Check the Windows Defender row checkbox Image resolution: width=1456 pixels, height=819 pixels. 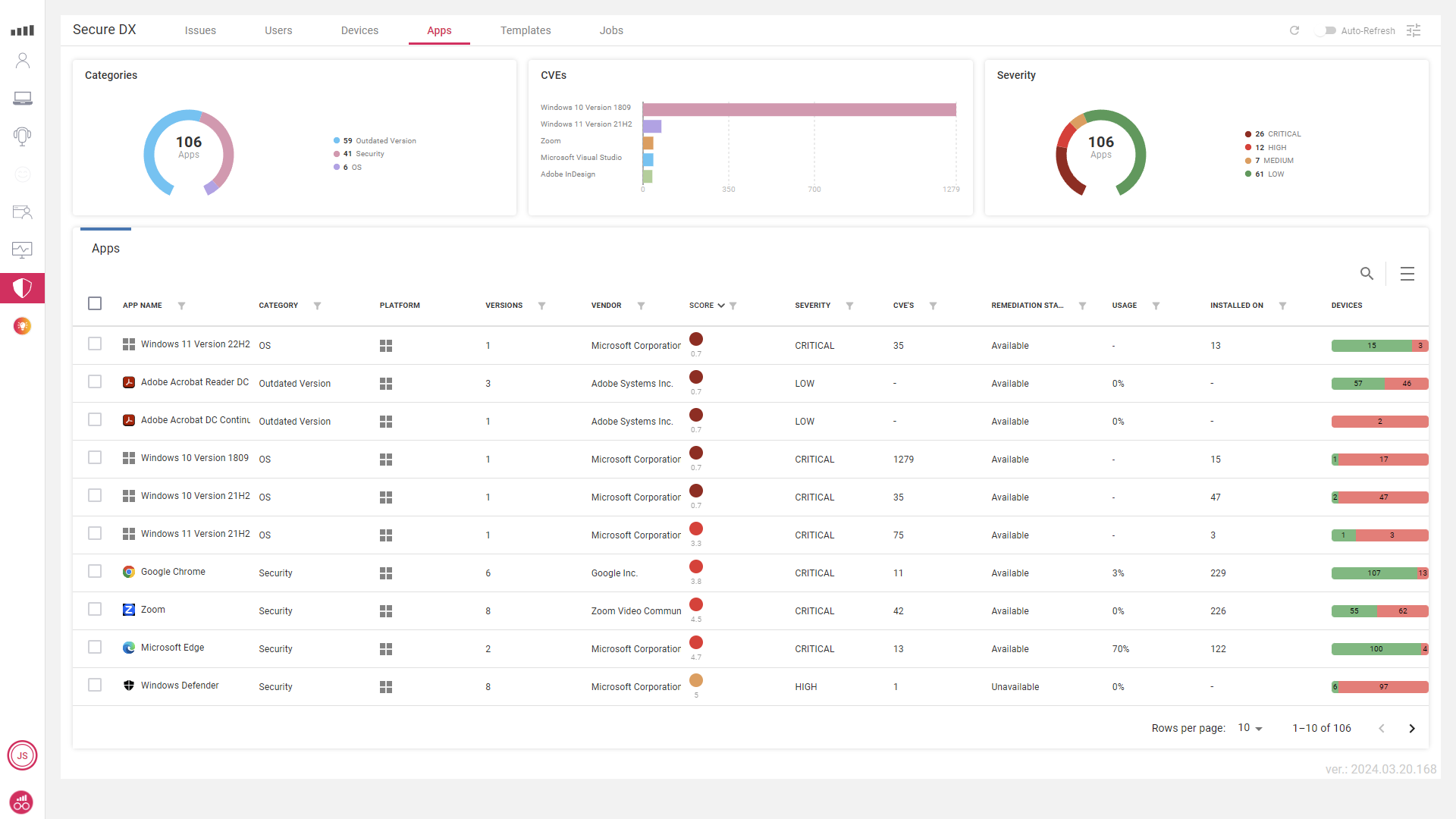coord(95,685)
